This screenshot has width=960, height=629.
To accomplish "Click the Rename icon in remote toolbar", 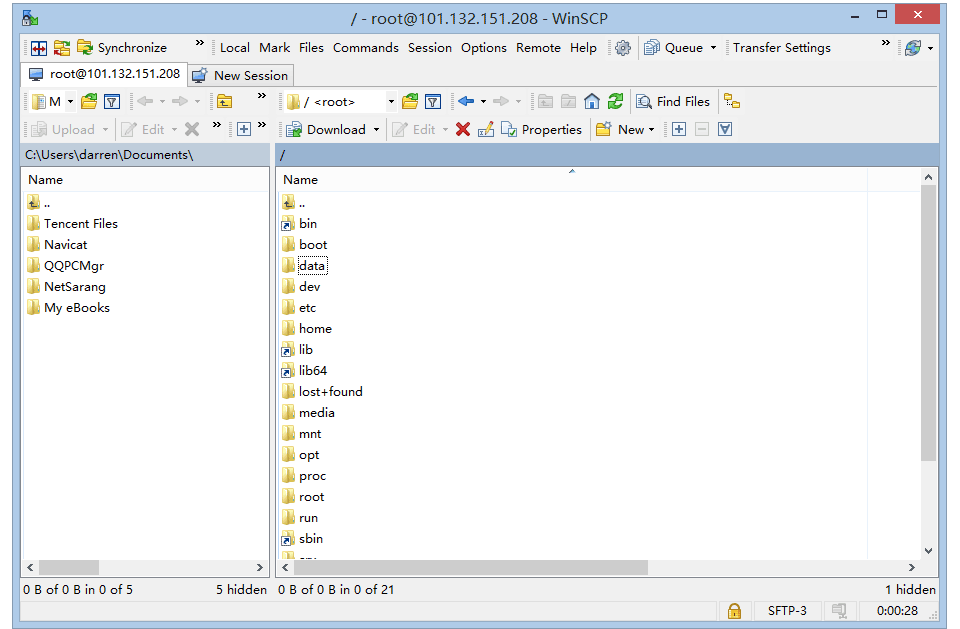I will point(486,129).
